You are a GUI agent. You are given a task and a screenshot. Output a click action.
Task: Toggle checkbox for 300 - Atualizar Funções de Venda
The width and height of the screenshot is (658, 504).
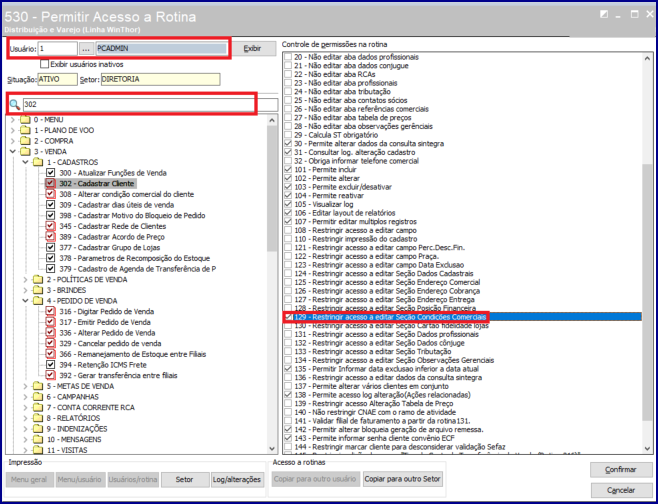50,173
